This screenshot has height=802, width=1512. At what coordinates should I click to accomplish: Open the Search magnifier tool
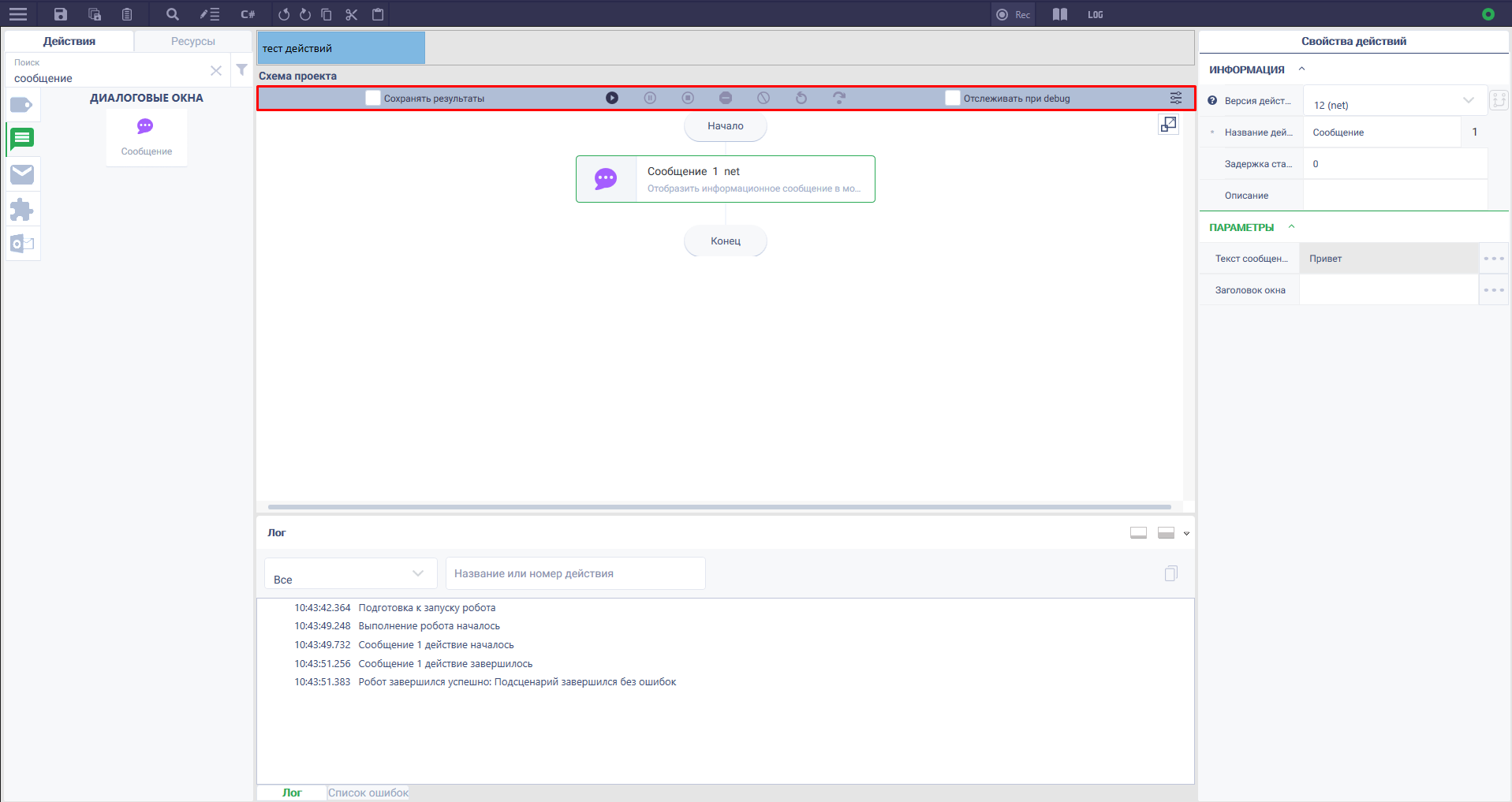(173, 14)
